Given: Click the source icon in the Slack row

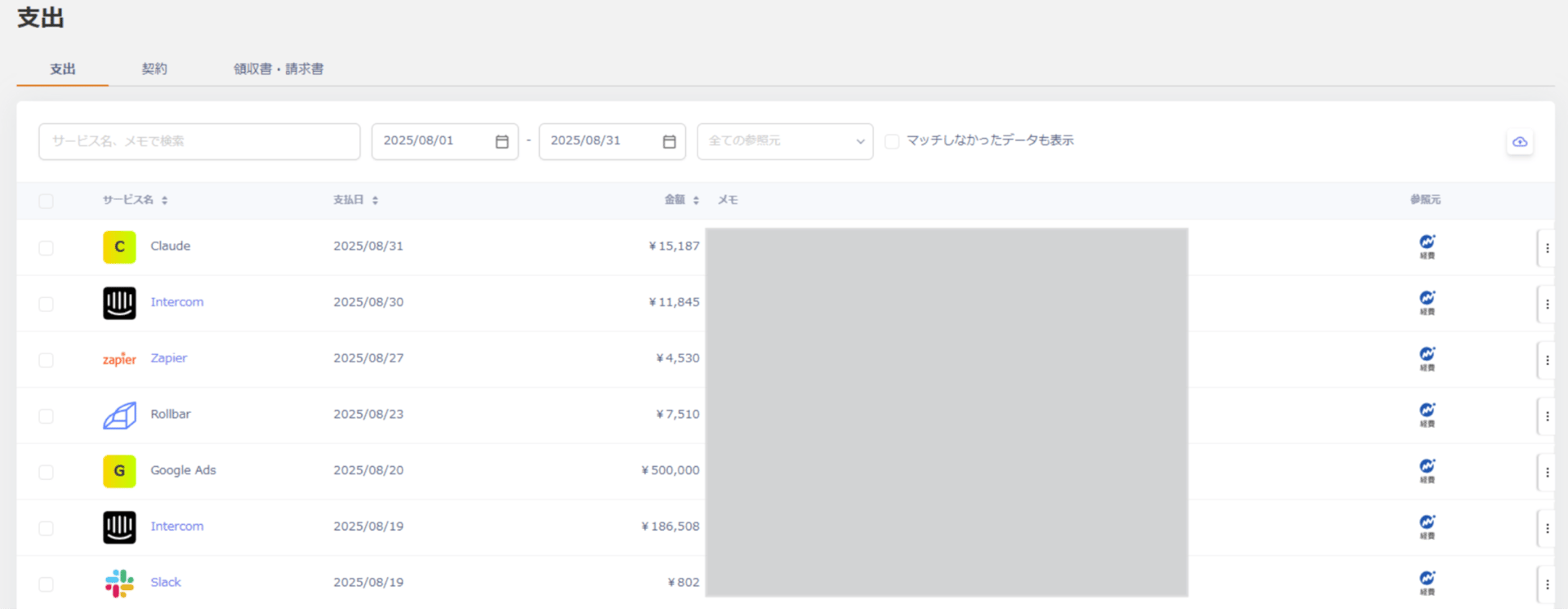Looking at the screenshot, I should pyautogui.click(x=1427, y=583).
